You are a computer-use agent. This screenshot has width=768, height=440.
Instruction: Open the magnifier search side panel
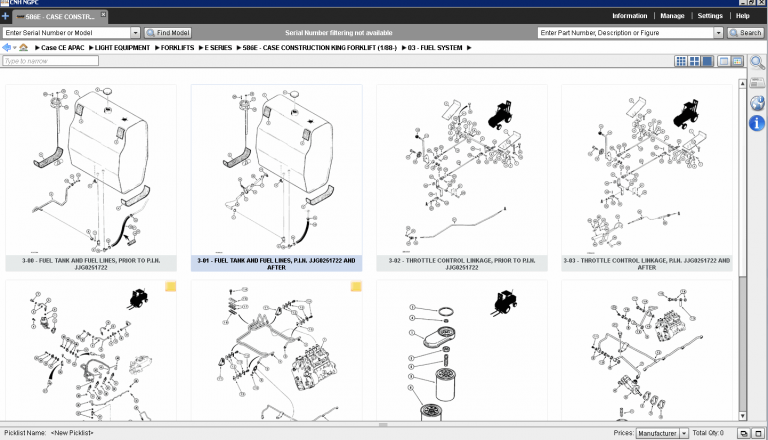click(757, 62)
